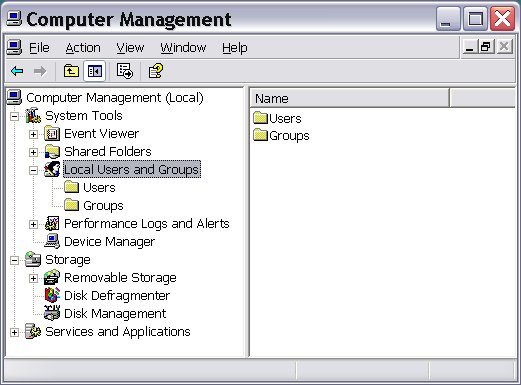Select System Tools label in tree
Image resolution: width=521 pixels, height=385 pixels.
coord(84,116)
